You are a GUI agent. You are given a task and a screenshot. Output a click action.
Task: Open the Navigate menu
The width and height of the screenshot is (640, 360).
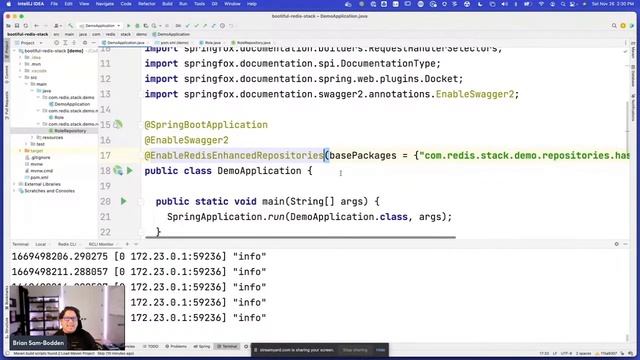[x=104, y=4]
